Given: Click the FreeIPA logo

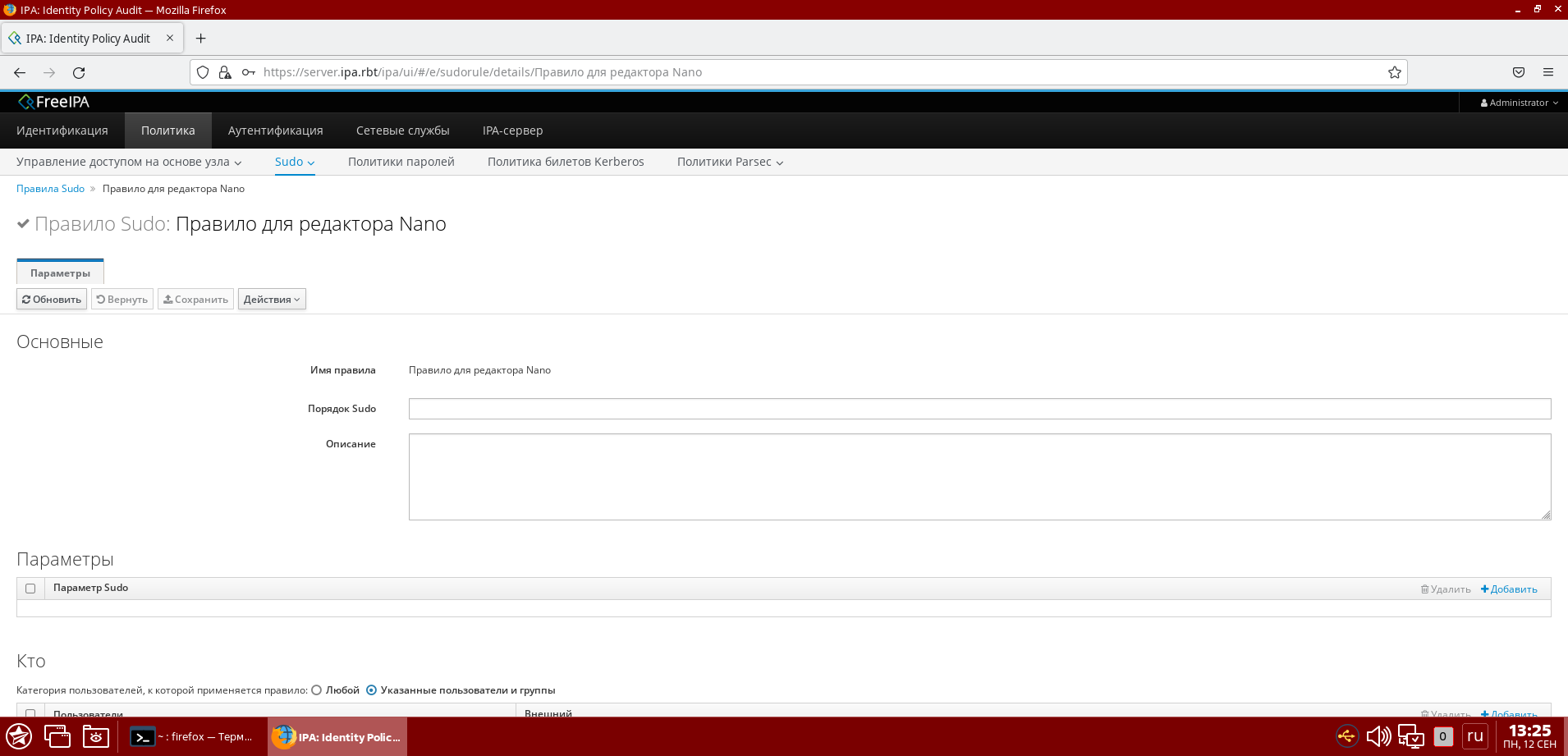Looking at the screenshot, I should (54, 102).
